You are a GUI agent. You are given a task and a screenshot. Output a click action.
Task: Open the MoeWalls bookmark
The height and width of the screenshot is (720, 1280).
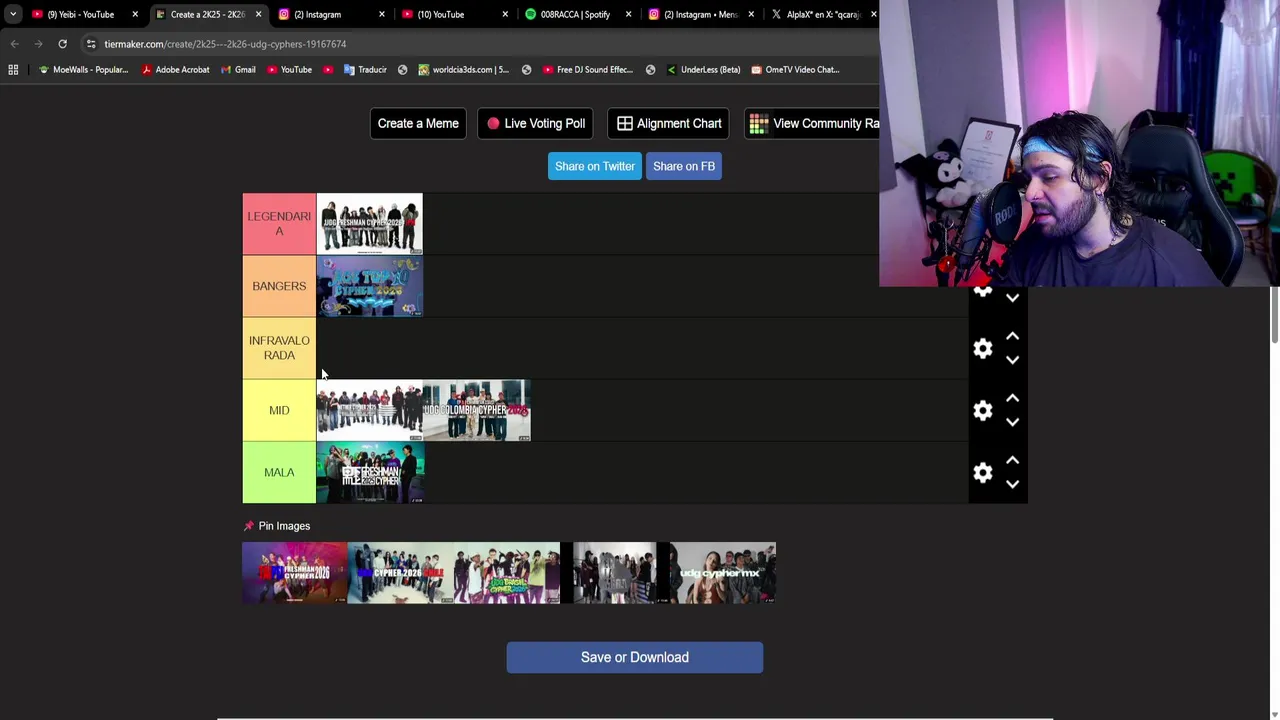click(x=83, y=70)
